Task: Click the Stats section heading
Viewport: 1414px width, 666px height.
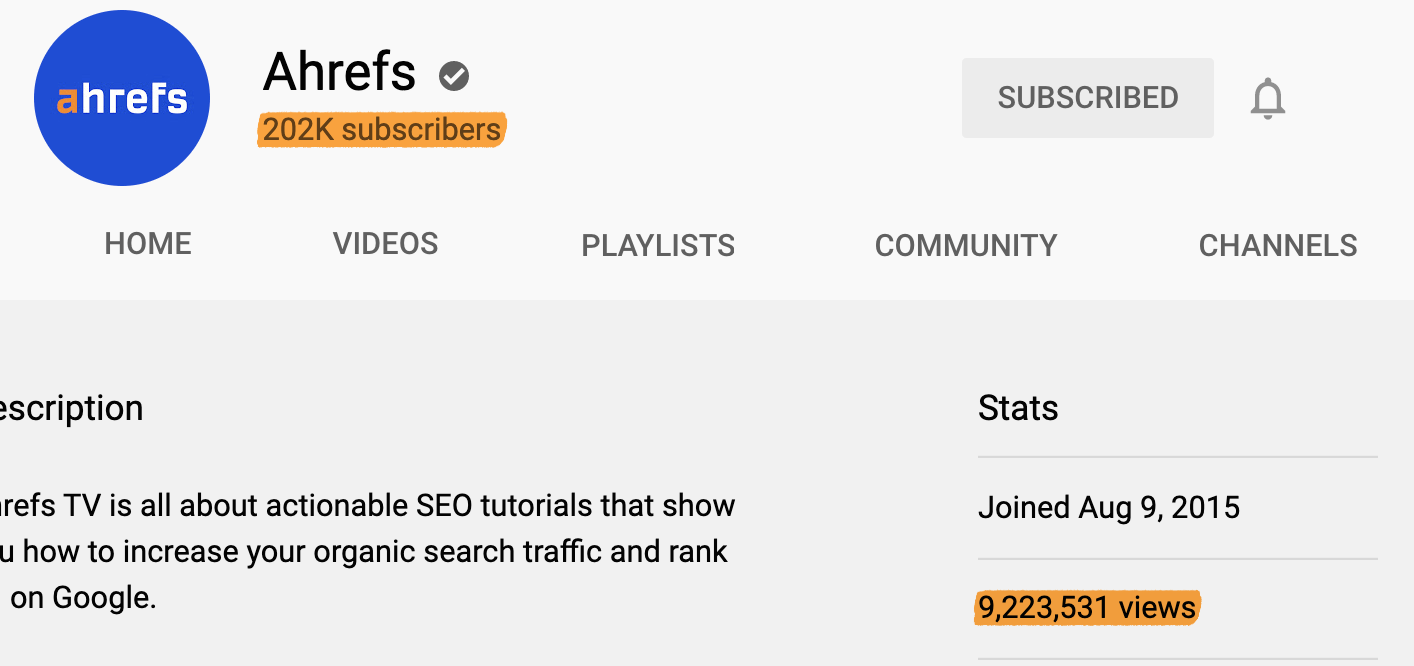Action: 1018,408
